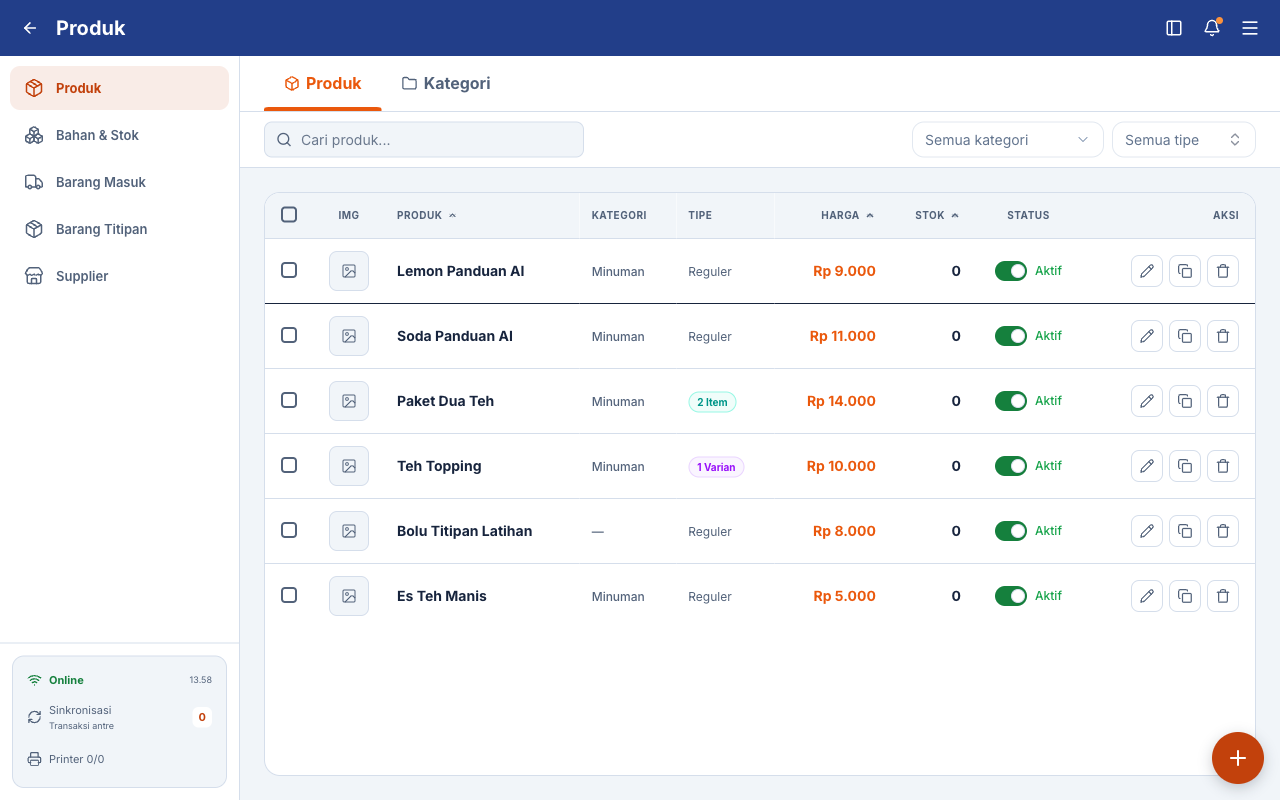The height and width of the screenshot is (800, 1280).
Task: Open the Semua kategori dropdown
Action: coord(1008,140)
